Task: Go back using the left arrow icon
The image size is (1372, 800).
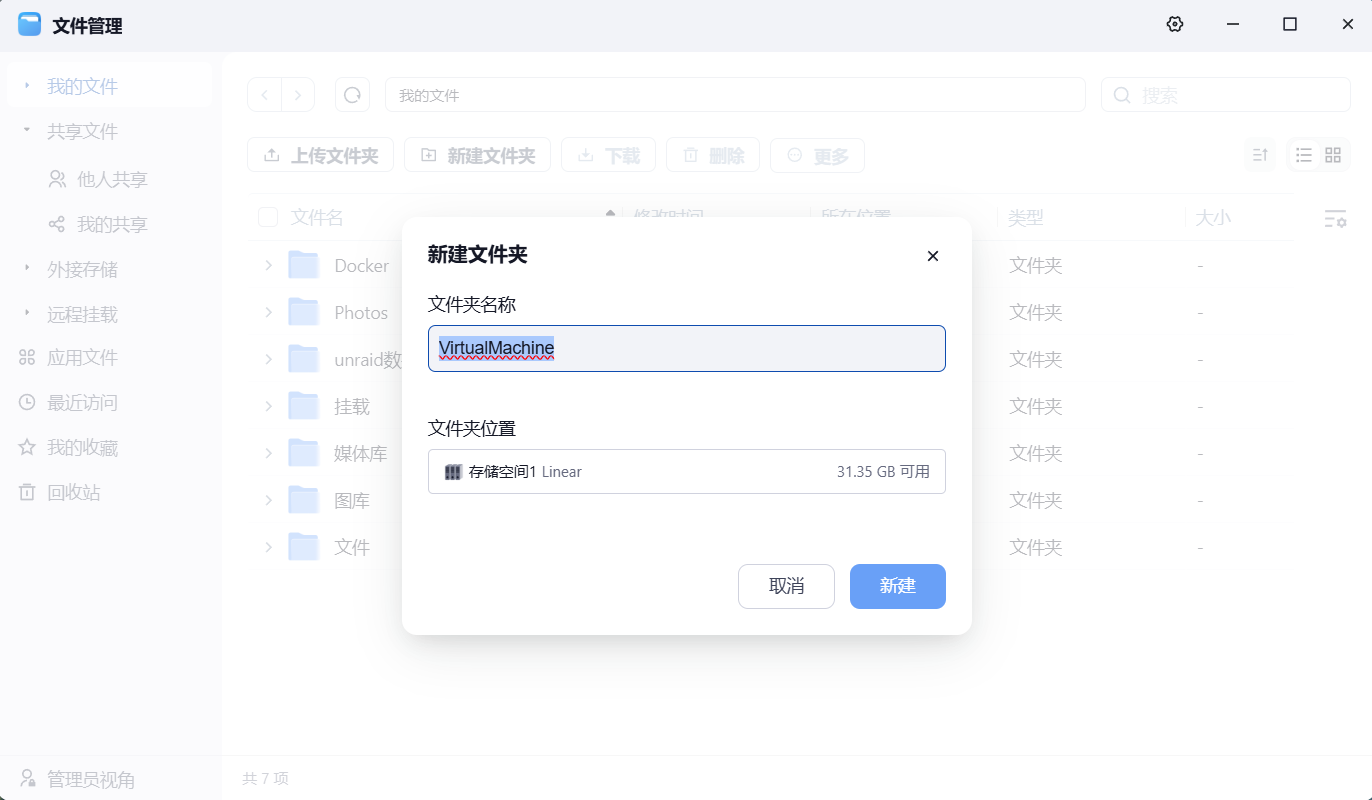Action: coord(264,95)
